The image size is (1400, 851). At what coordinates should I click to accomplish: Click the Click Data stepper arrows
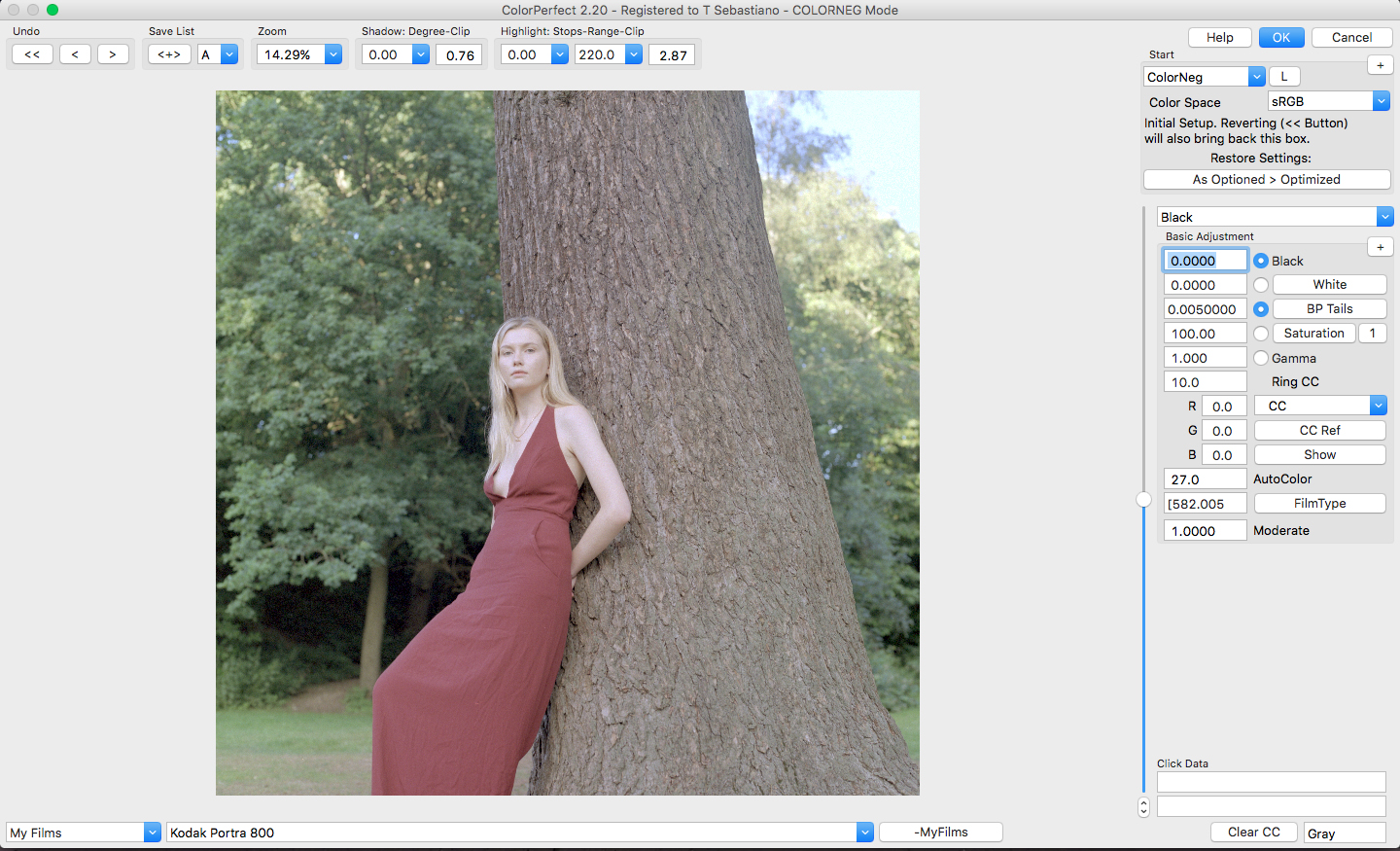point(1143,807)
